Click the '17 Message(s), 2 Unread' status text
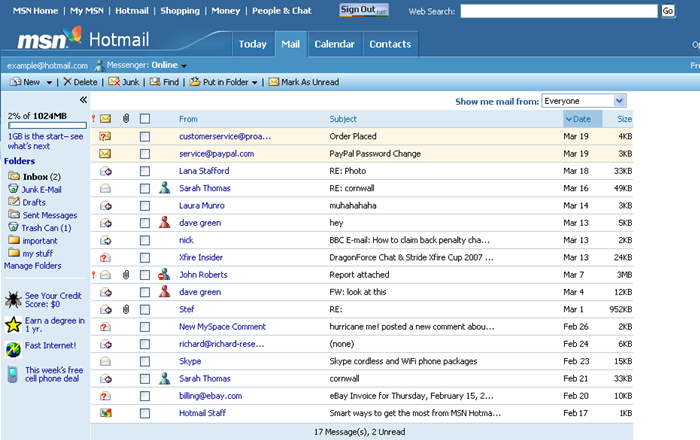Viewport: 700px width, 440px height. point(359,432)
